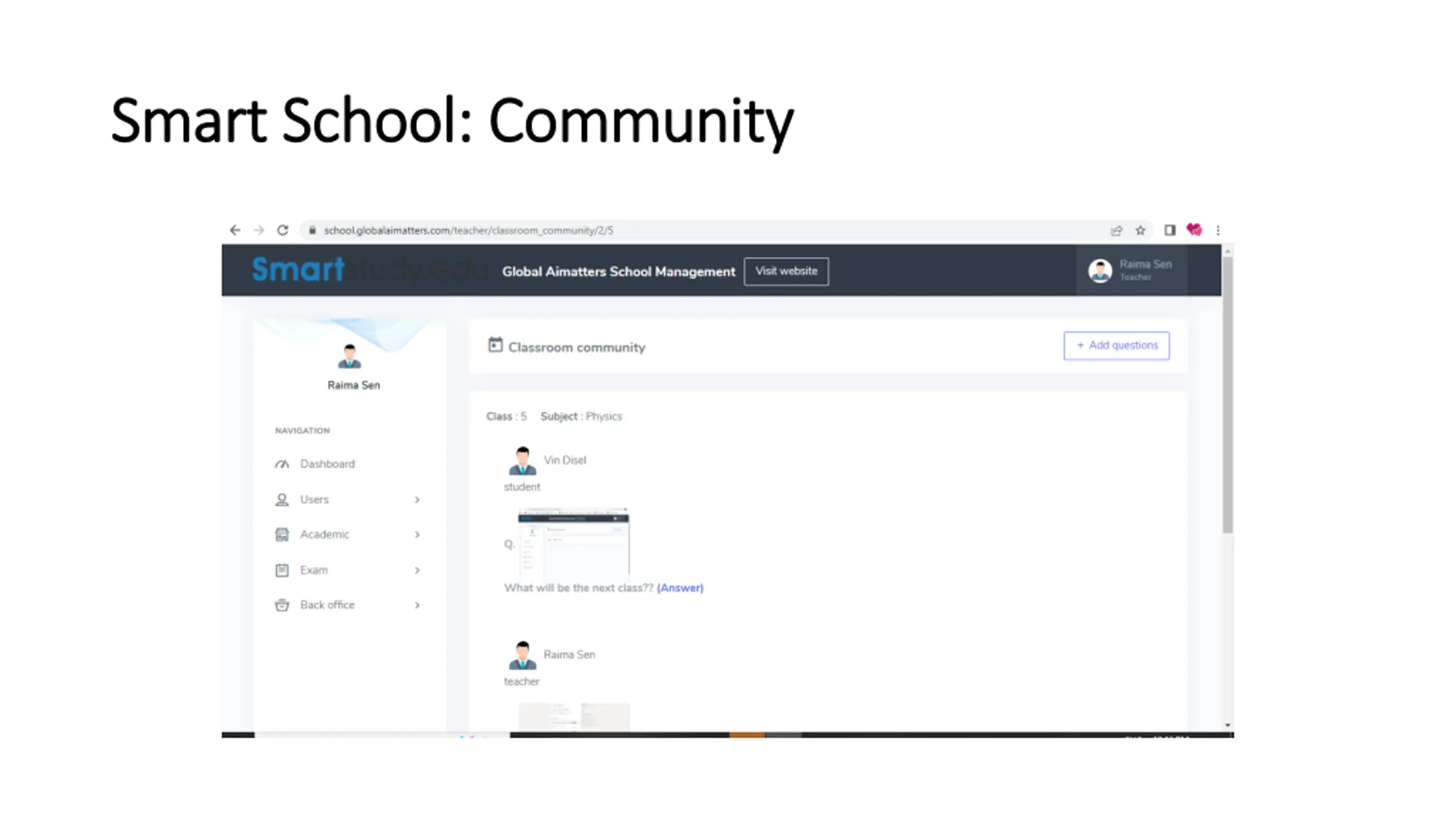1456x819 pixels.
Task: Open the browser side panel icon
Action: pyautogui.click(x=1169, y=230)
